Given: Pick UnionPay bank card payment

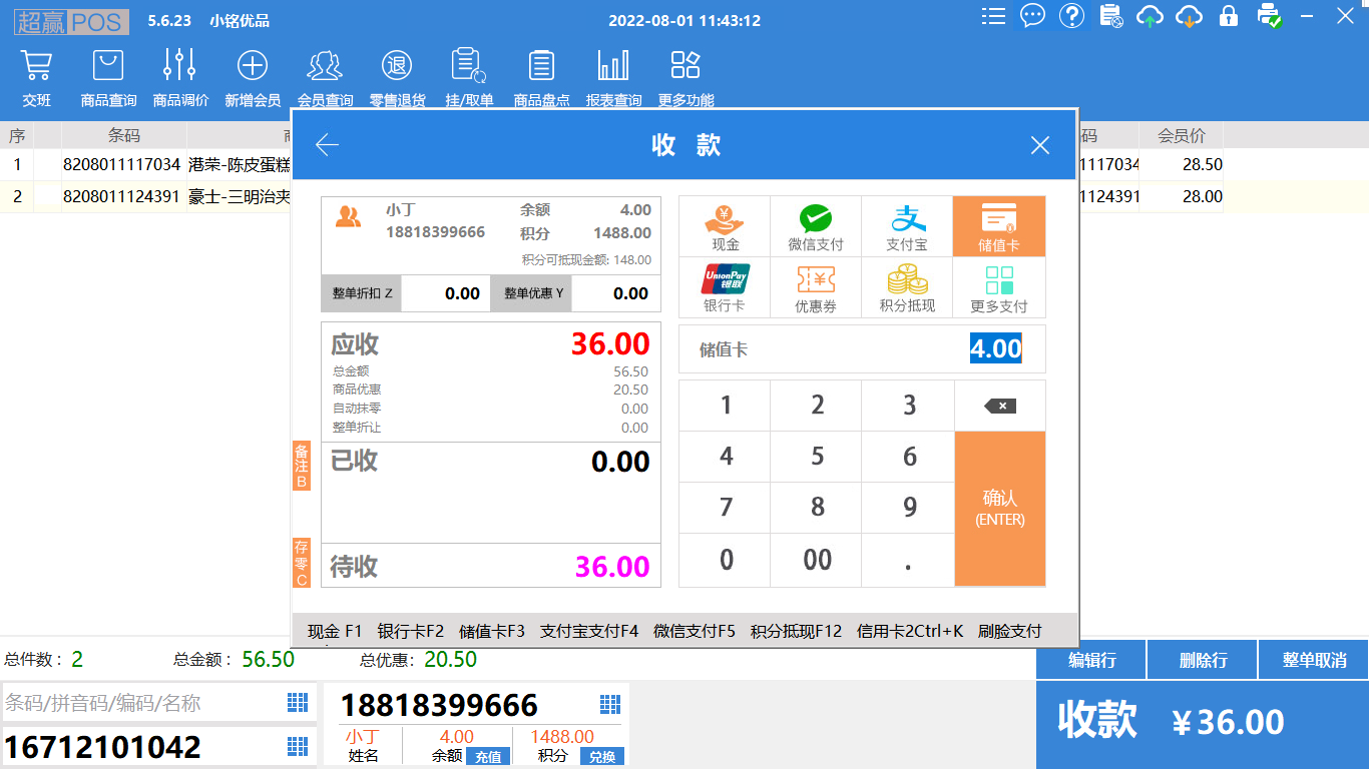Looking at the screenshot, I should point(724,288).
